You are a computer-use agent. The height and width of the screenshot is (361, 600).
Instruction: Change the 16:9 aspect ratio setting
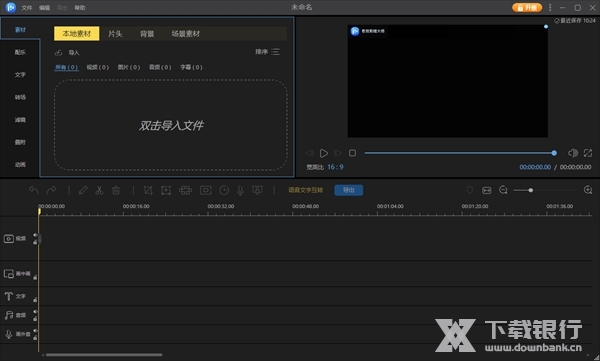[x=335, y=167]
